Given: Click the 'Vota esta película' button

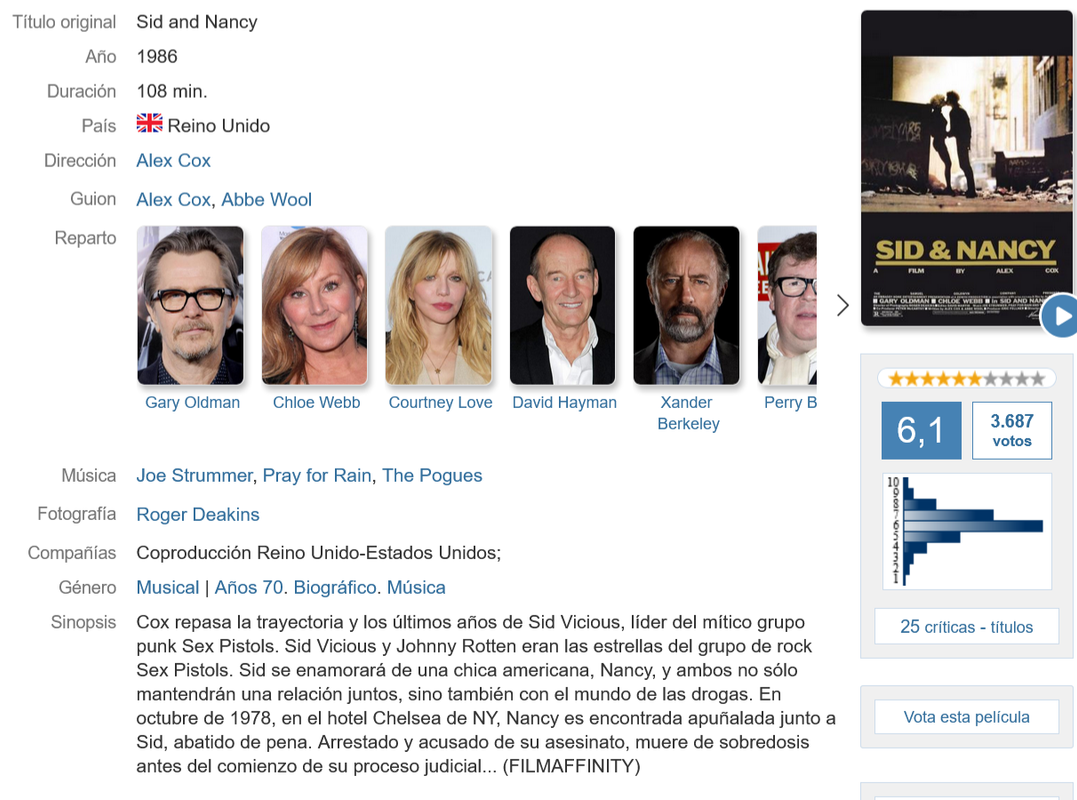Looking at the screenshot, I should point(966,717).
